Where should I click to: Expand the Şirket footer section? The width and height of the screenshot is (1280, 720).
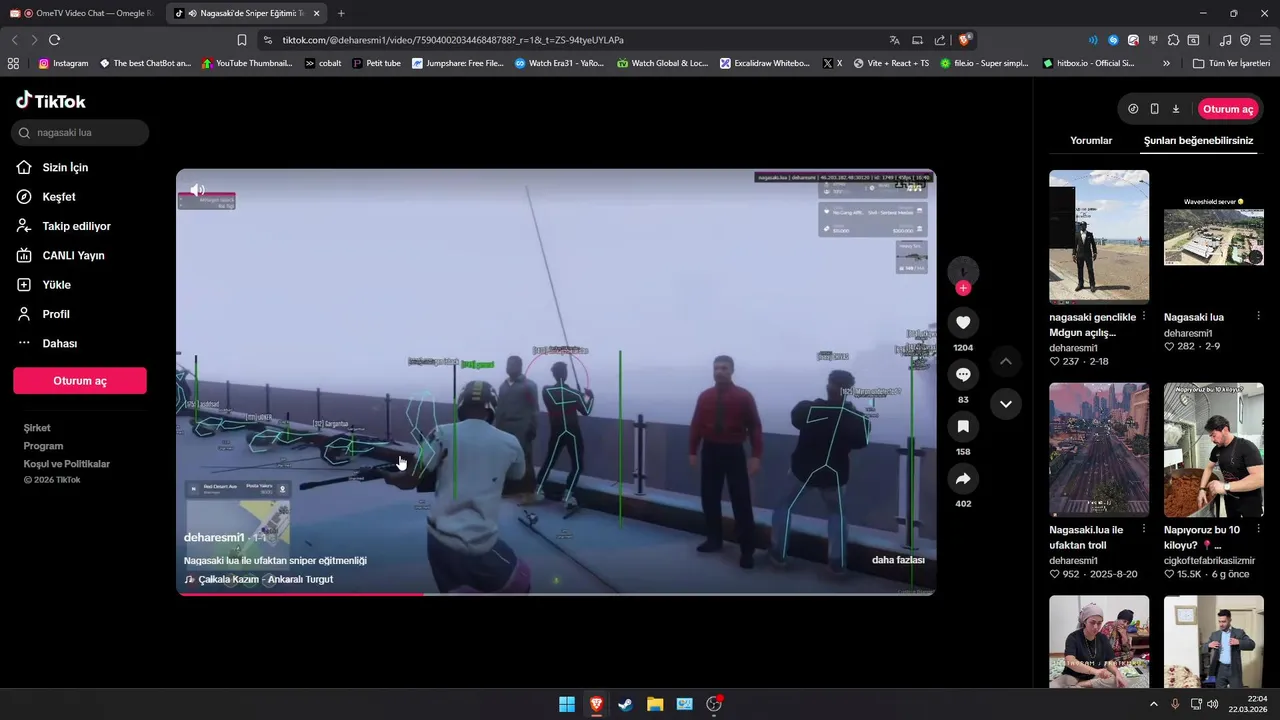coord(37,428)
